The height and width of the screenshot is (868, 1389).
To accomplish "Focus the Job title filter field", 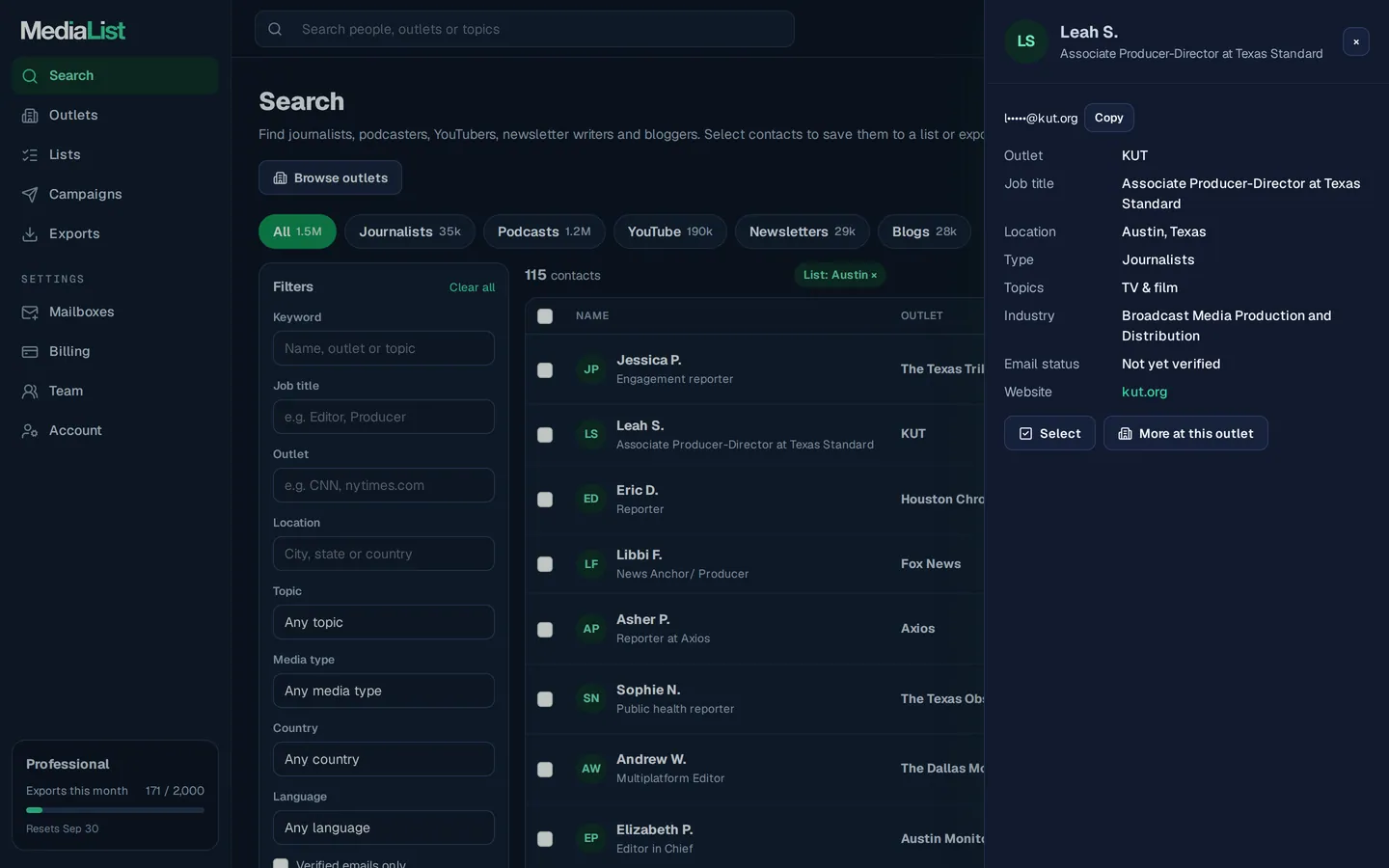I will [384, 417].
